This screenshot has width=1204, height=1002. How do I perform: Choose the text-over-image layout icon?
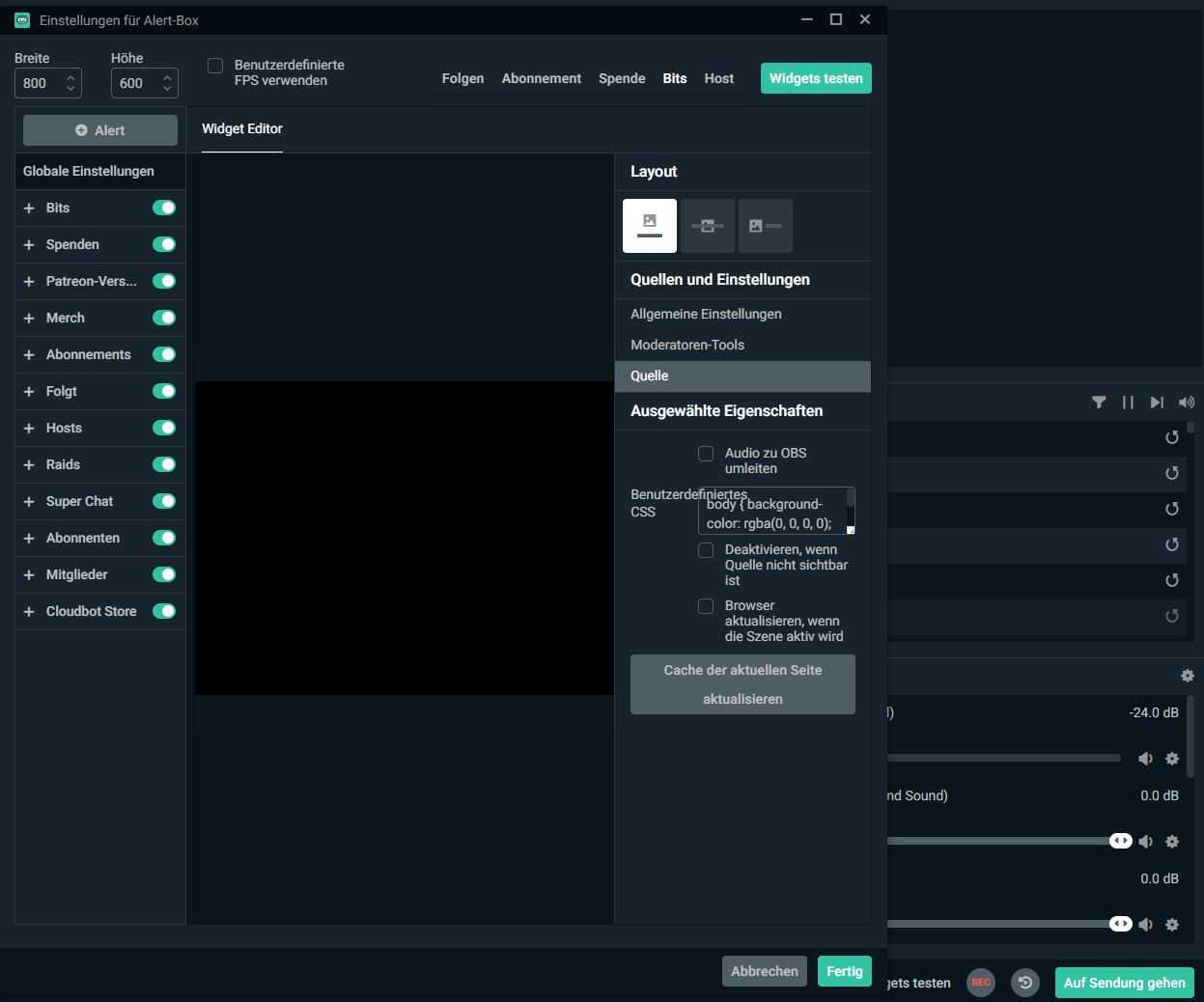coord(707,226)
